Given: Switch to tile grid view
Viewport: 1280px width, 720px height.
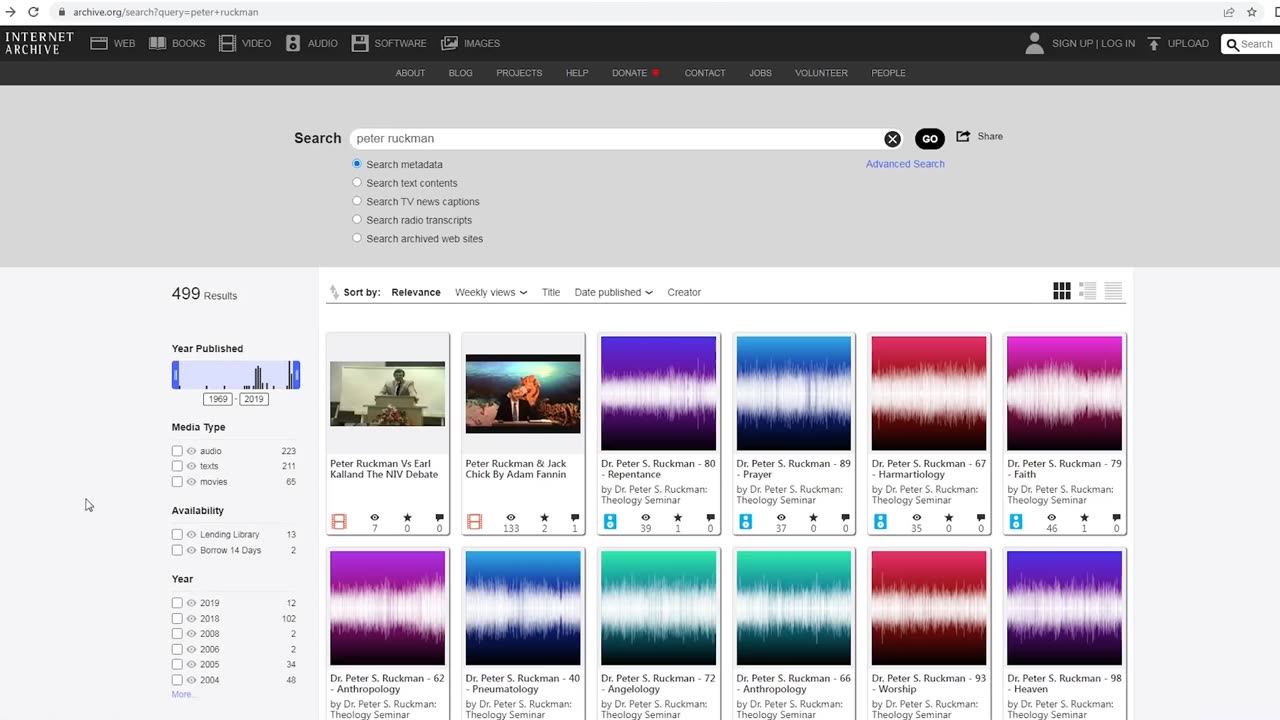Looking at the screenshot, I should pos(1062,291).
